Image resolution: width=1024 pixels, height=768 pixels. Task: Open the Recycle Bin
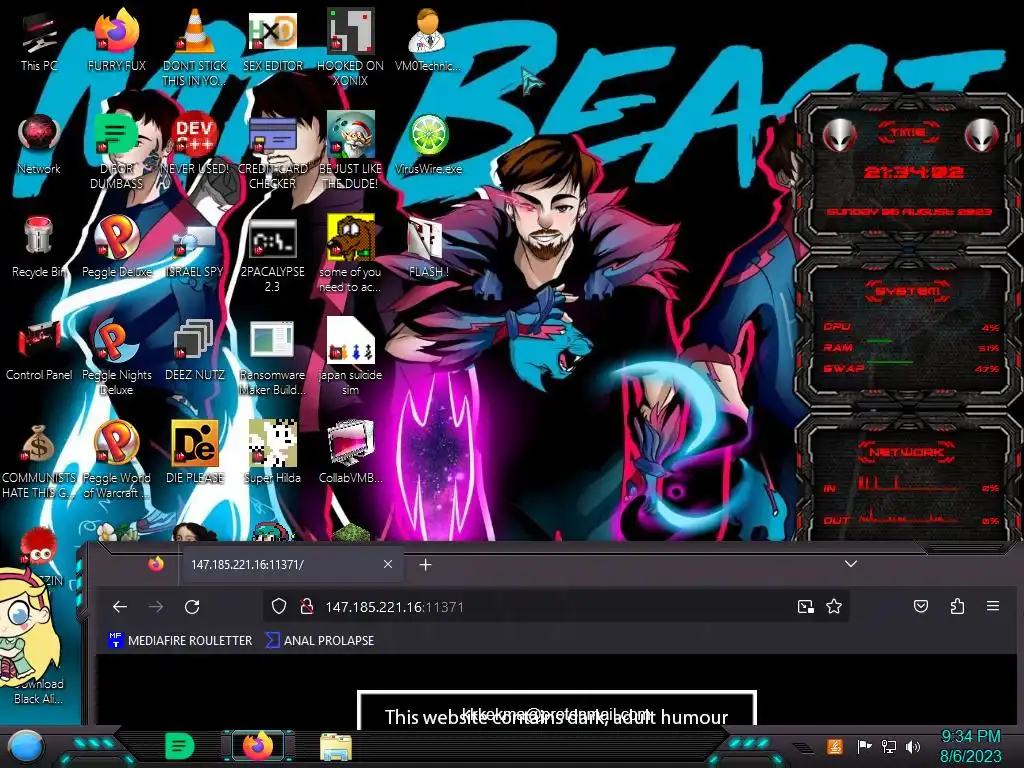coord(39,247)
